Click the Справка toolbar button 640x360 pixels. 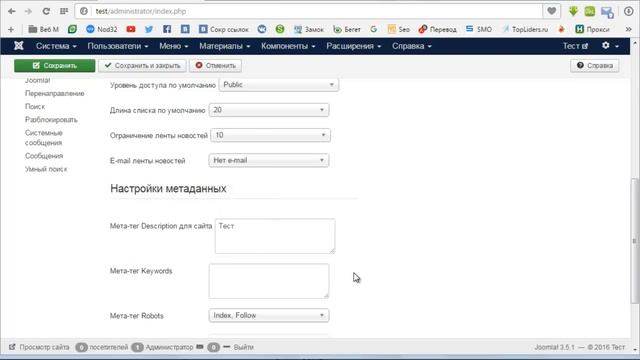click(x=594, y=65)
